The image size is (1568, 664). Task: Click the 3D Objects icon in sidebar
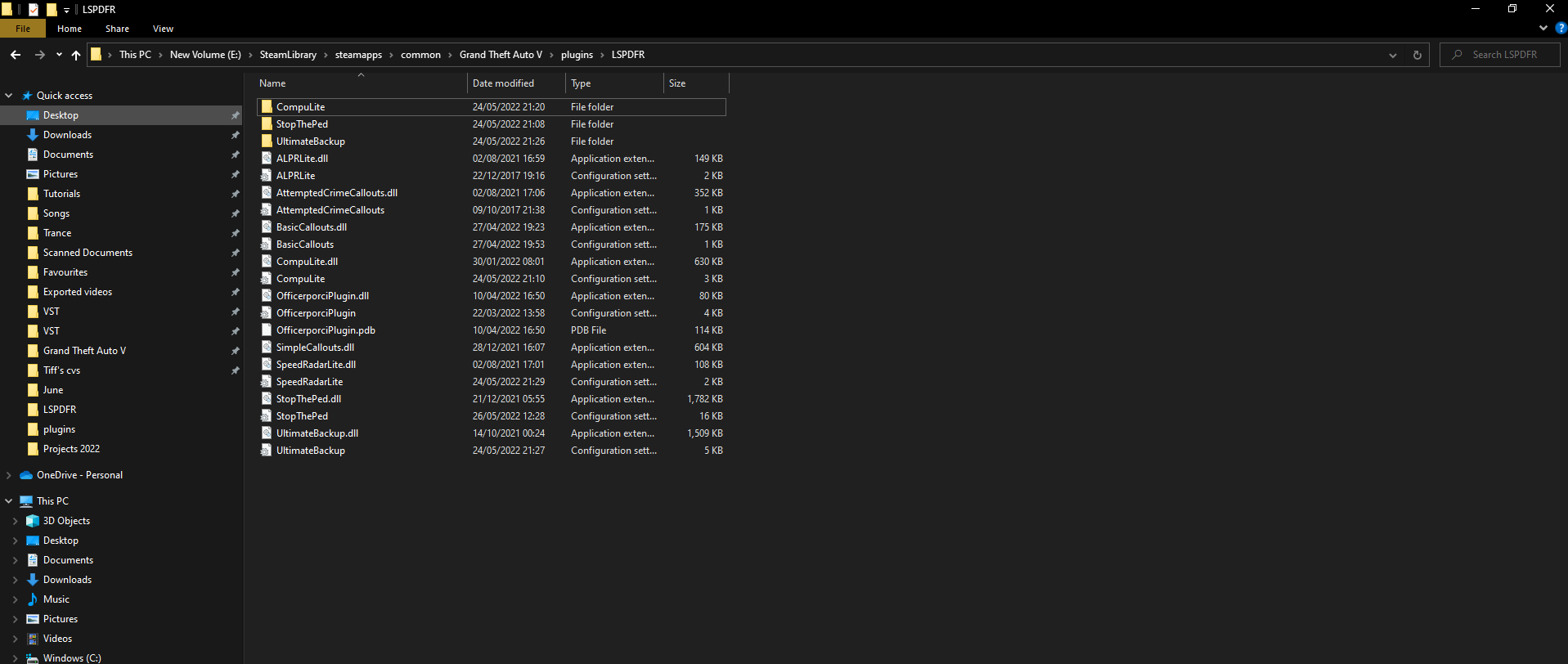[33, 521]
